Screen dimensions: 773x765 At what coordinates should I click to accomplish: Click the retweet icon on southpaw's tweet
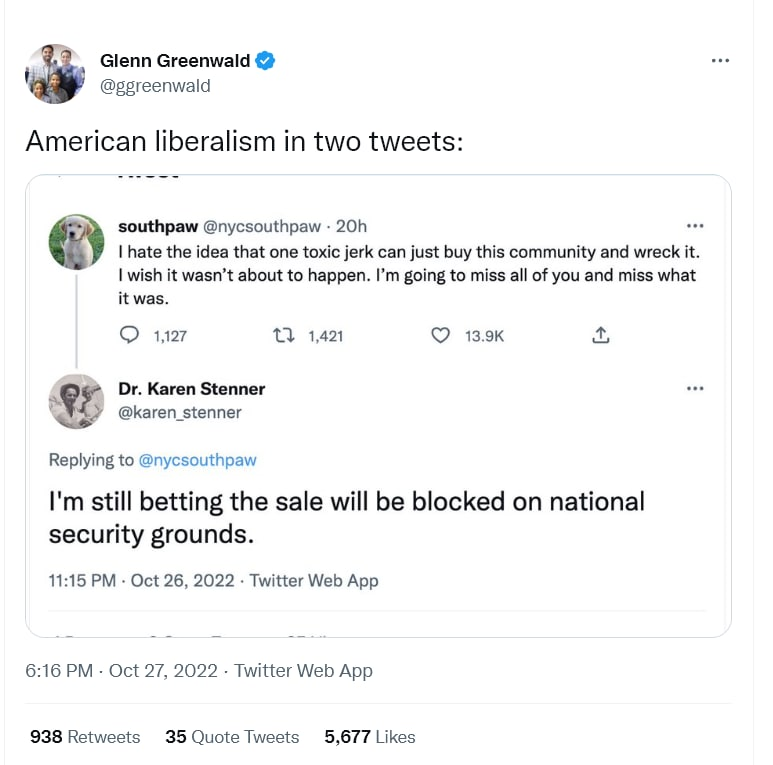(x=283, y=336)
